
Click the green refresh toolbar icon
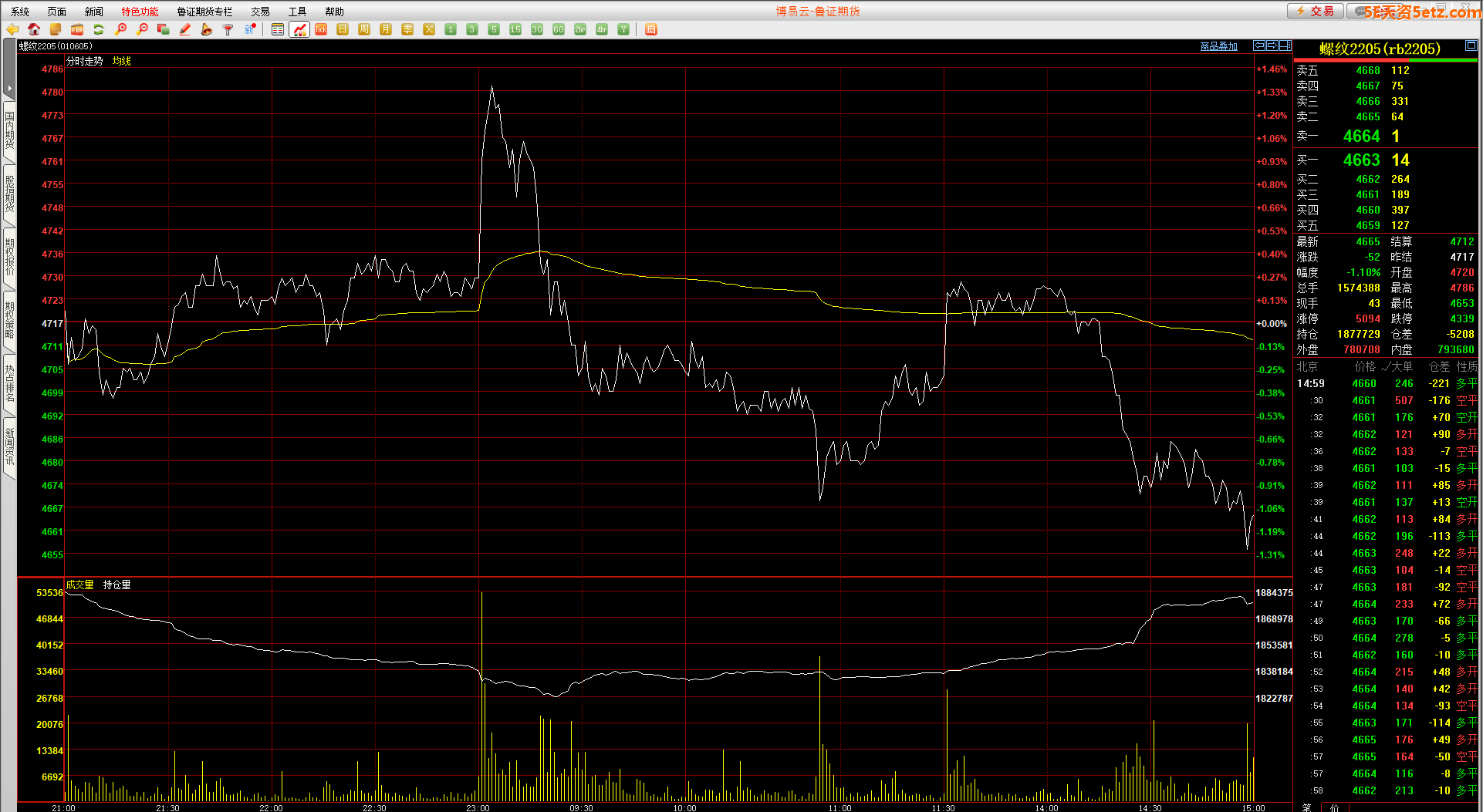[99, 29]
